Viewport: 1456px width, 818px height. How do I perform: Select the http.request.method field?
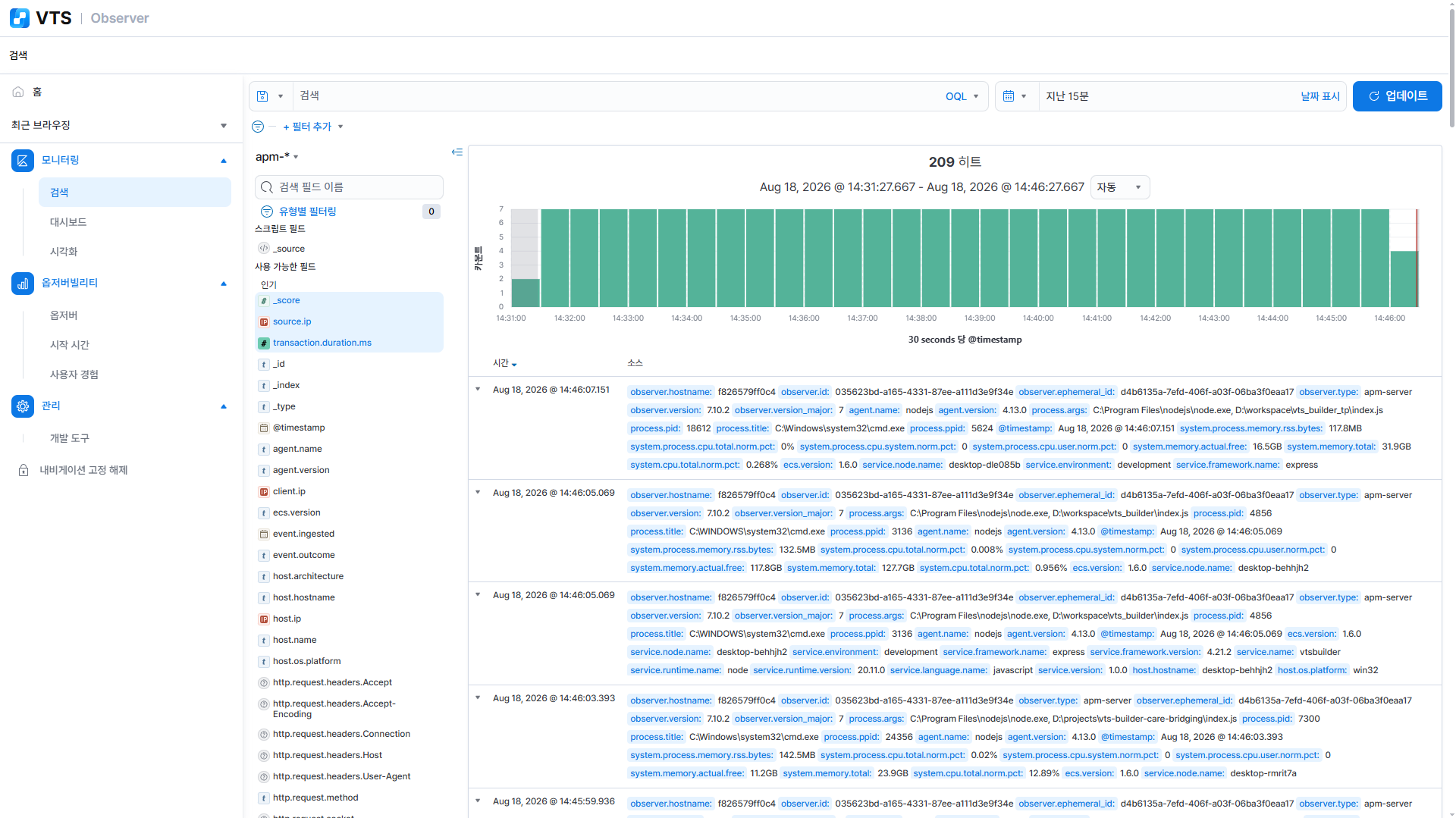(x=315, y=798)
